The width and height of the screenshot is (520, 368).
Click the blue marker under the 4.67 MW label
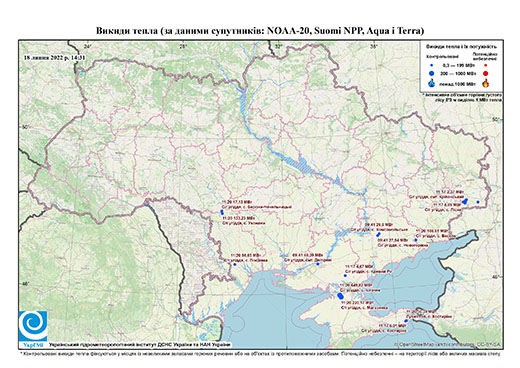click(x=345, y=276)
